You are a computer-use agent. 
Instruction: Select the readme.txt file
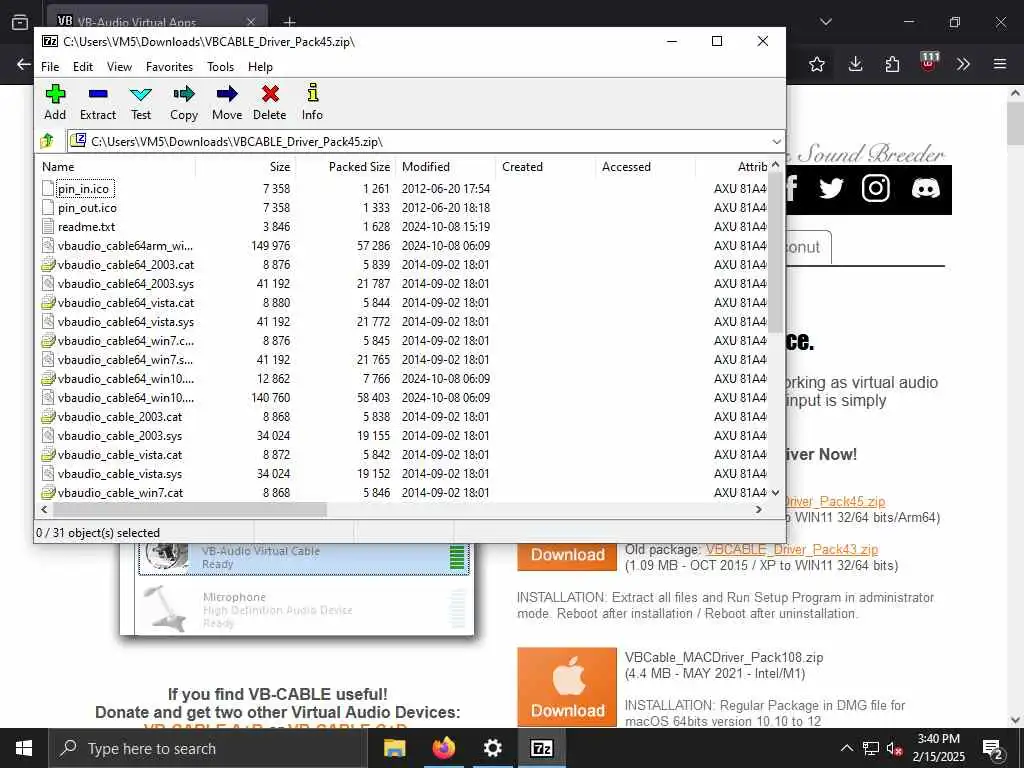[x=86, y=227]
